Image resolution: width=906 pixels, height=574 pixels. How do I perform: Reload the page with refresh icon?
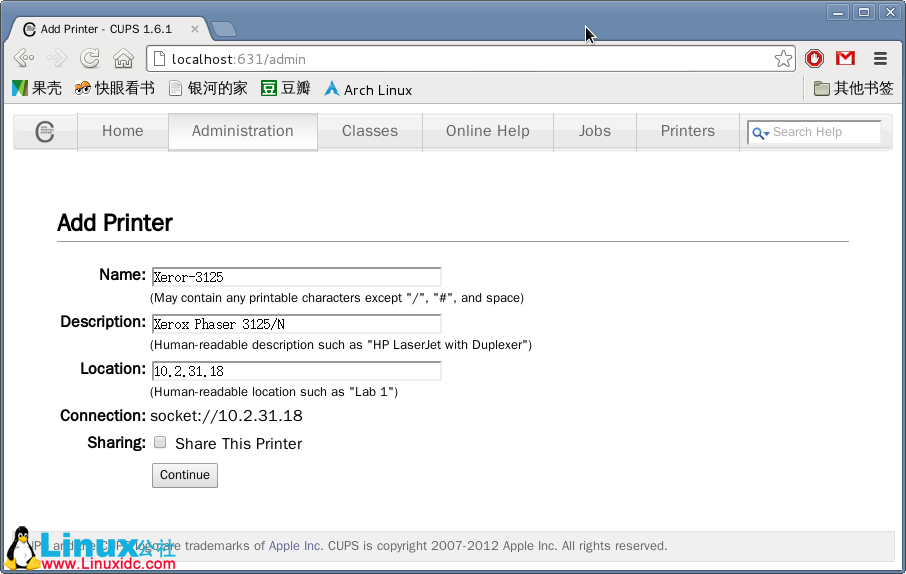coord(90,59)
